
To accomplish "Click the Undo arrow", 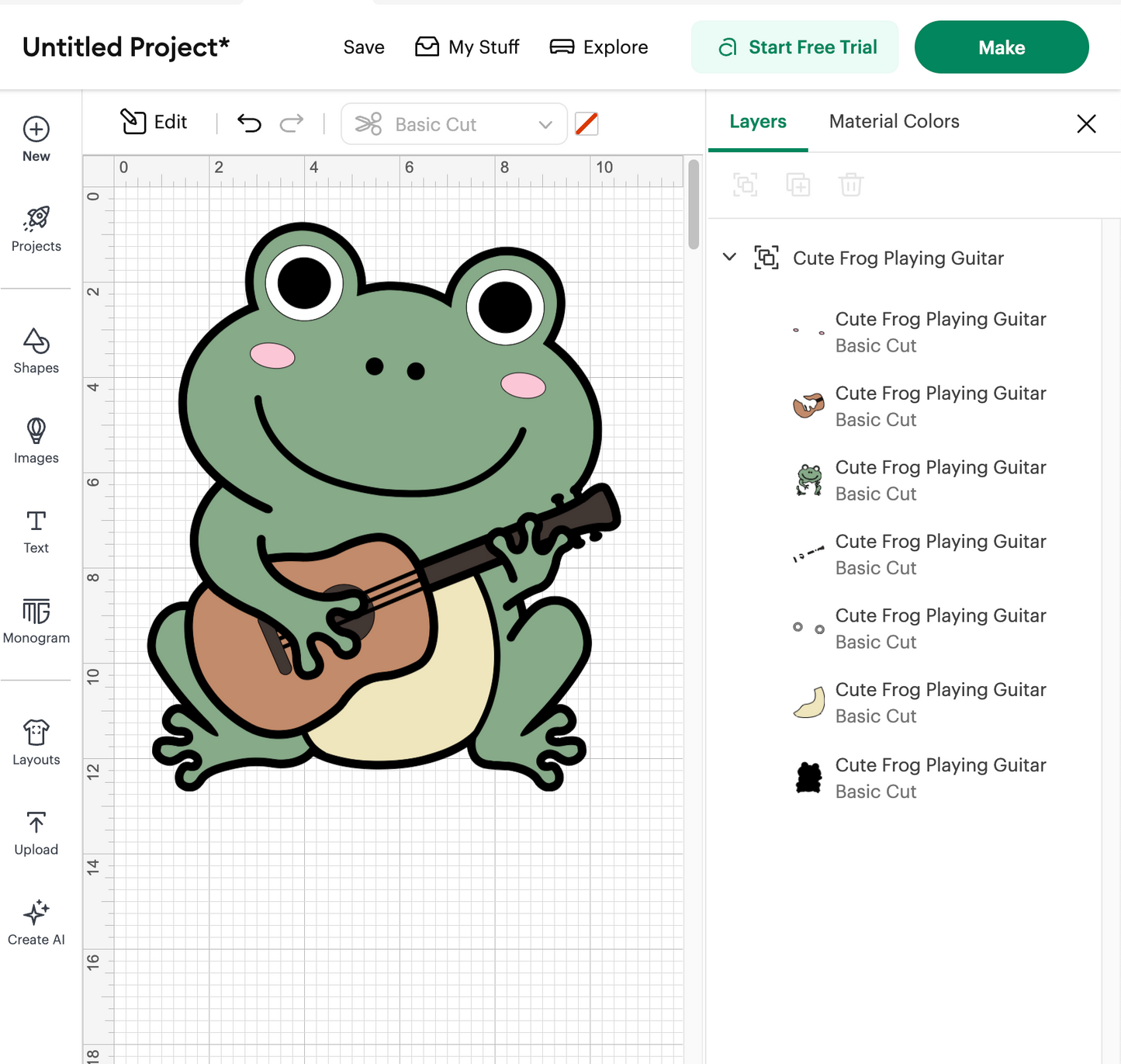I will [x=248, y=123].
